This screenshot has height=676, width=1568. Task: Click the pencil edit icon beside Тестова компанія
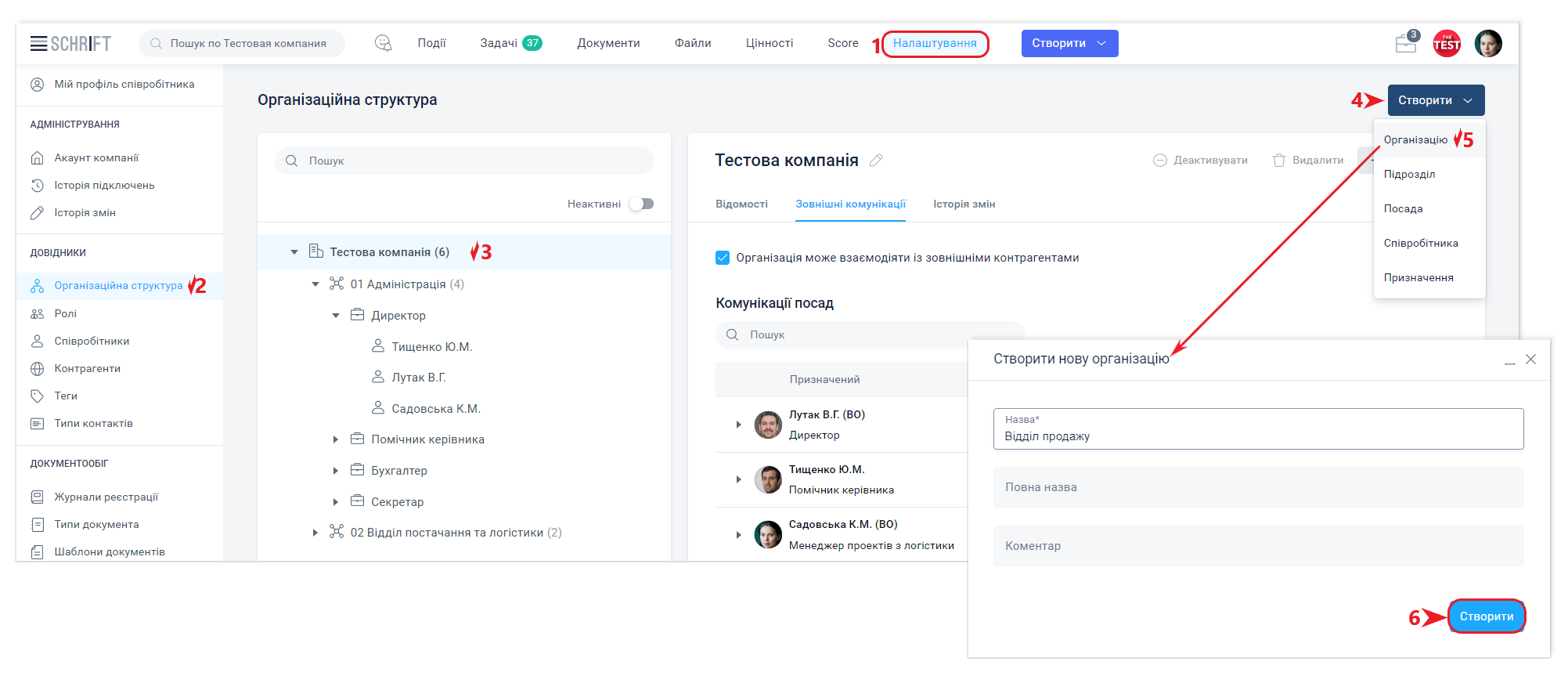point(876,161)
